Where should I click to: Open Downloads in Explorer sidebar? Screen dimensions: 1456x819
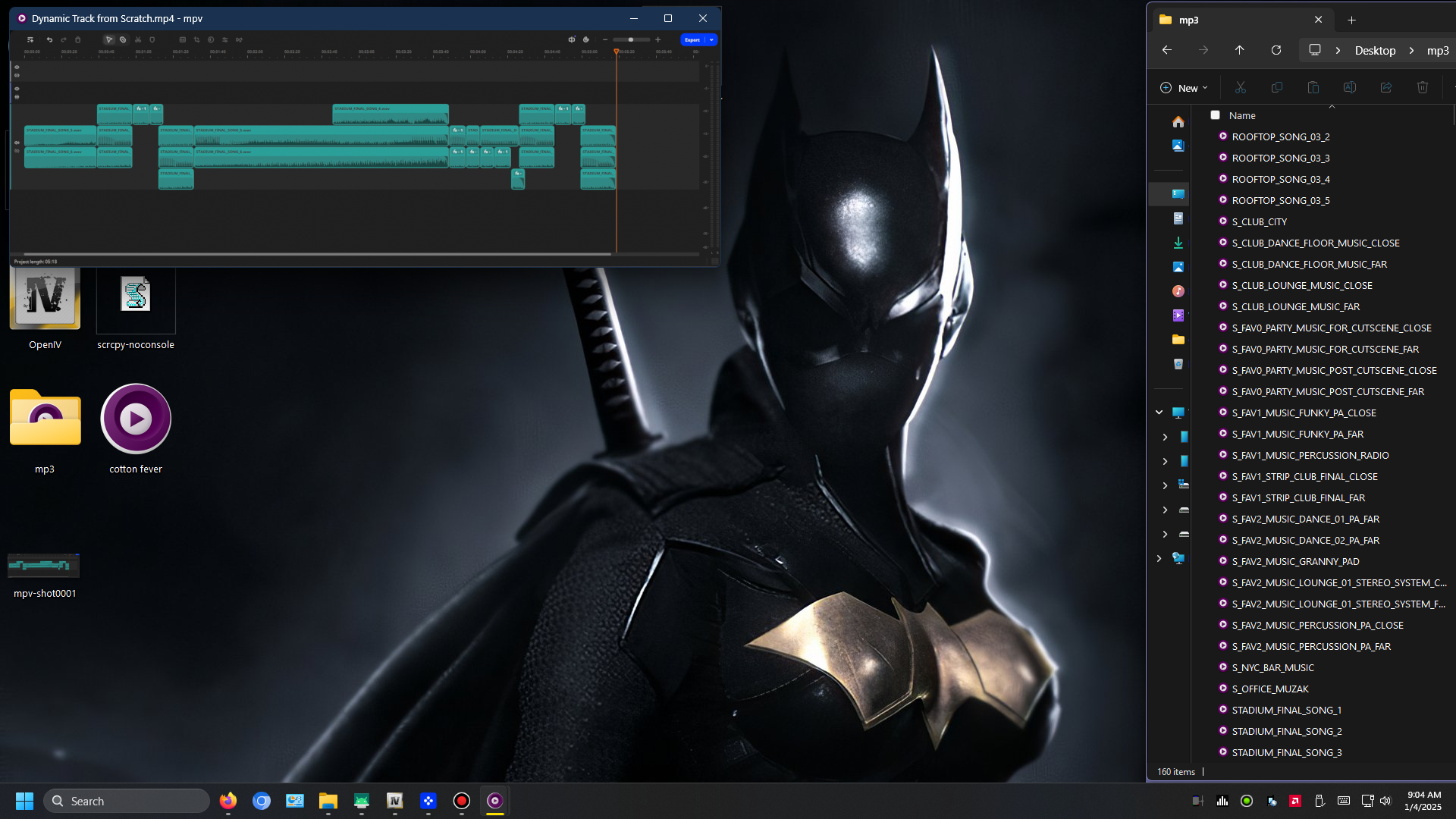click(x=1178, y=243)
